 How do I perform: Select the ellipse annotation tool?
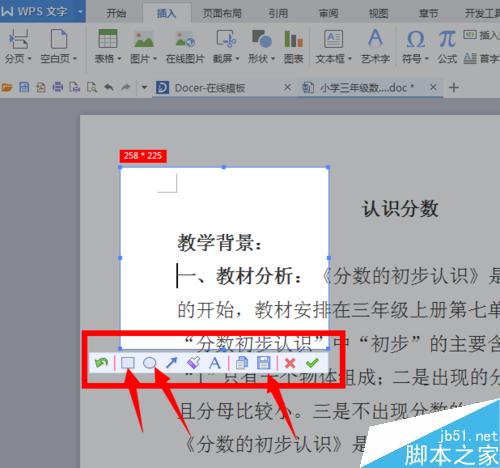point(149,363)
